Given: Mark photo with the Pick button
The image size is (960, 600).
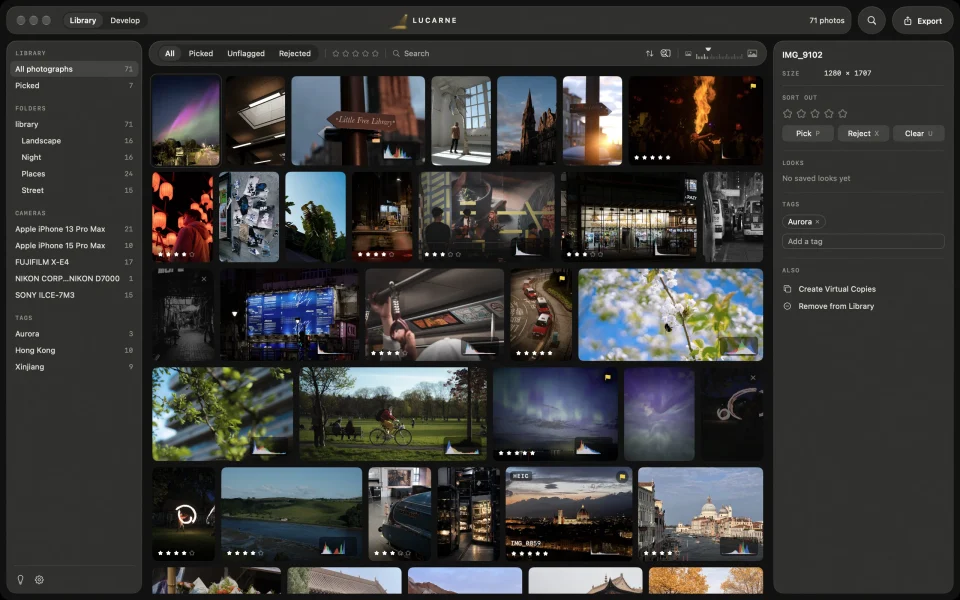Looking at the screenshot, I should (x=808, y=133).
